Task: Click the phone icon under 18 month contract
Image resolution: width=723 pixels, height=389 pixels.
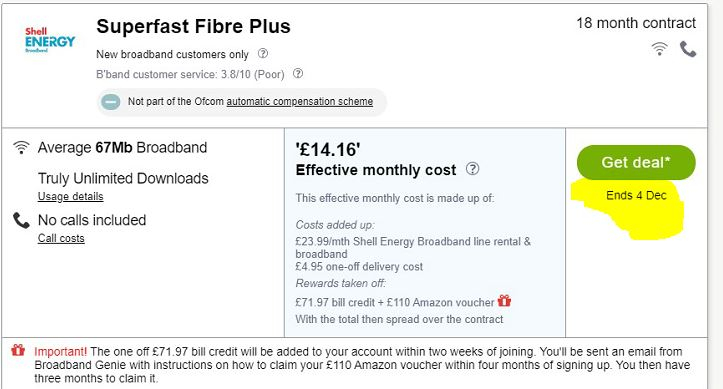Action: point(687,49)
